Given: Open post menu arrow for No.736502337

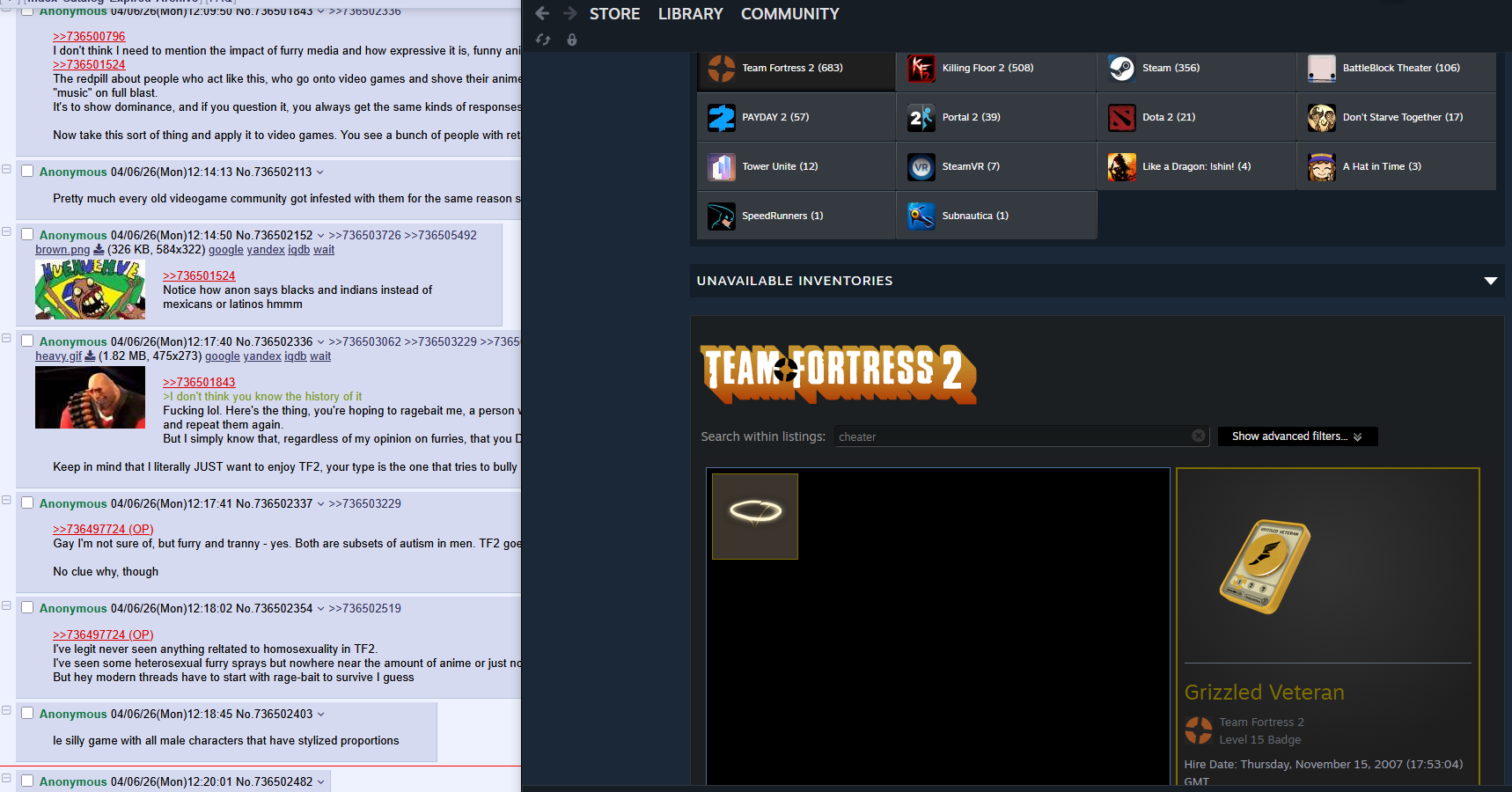Looking at the screenshot, I should tap(321, 504).
